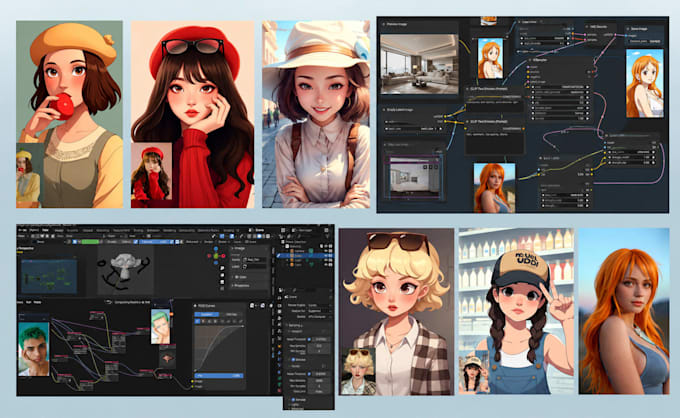Click the room screenshot in Load Image node

point(415,177)
